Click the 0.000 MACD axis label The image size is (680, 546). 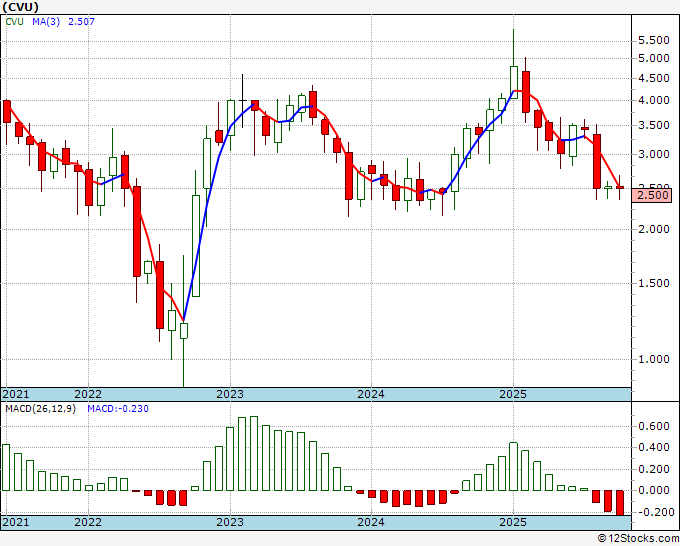click(654, 491)
